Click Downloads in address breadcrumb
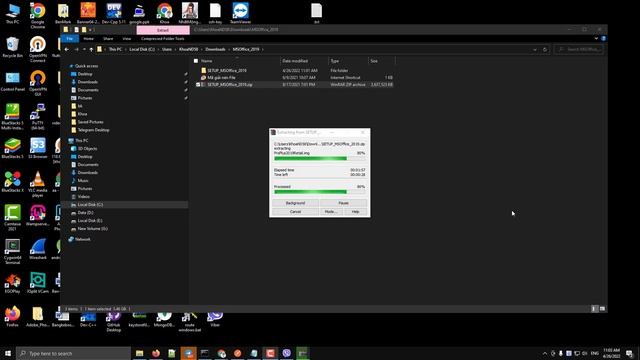Screen dimensions: 640x360 pos(215,49)
